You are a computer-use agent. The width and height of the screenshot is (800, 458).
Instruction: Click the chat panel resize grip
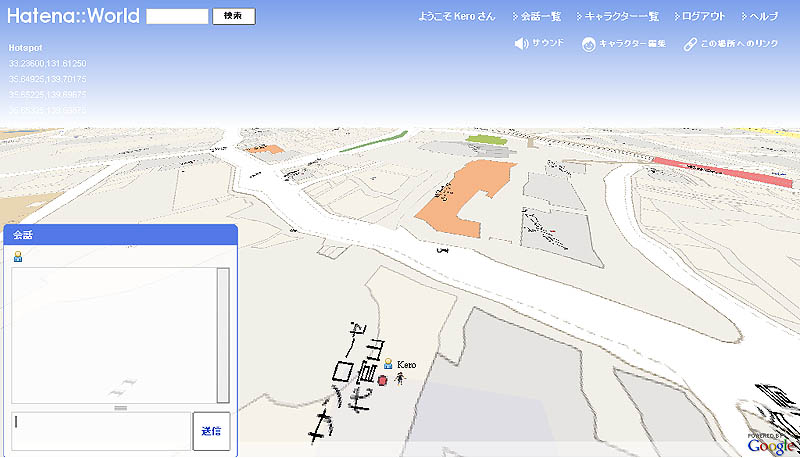point(121,408)
